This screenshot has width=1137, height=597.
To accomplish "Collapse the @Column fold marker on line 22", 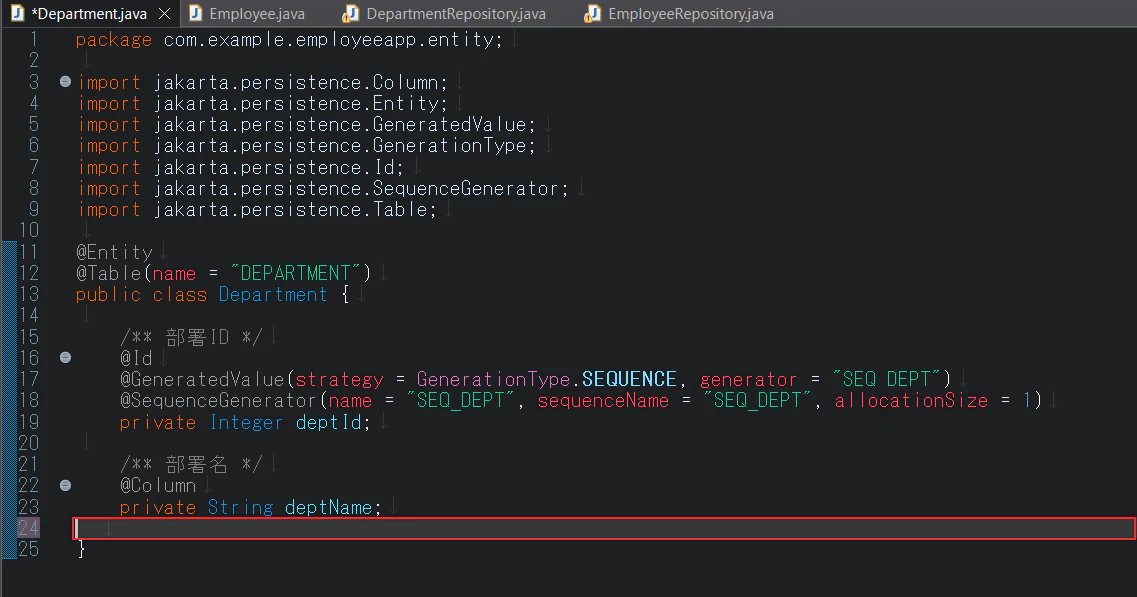I will (x=65, y=485).
